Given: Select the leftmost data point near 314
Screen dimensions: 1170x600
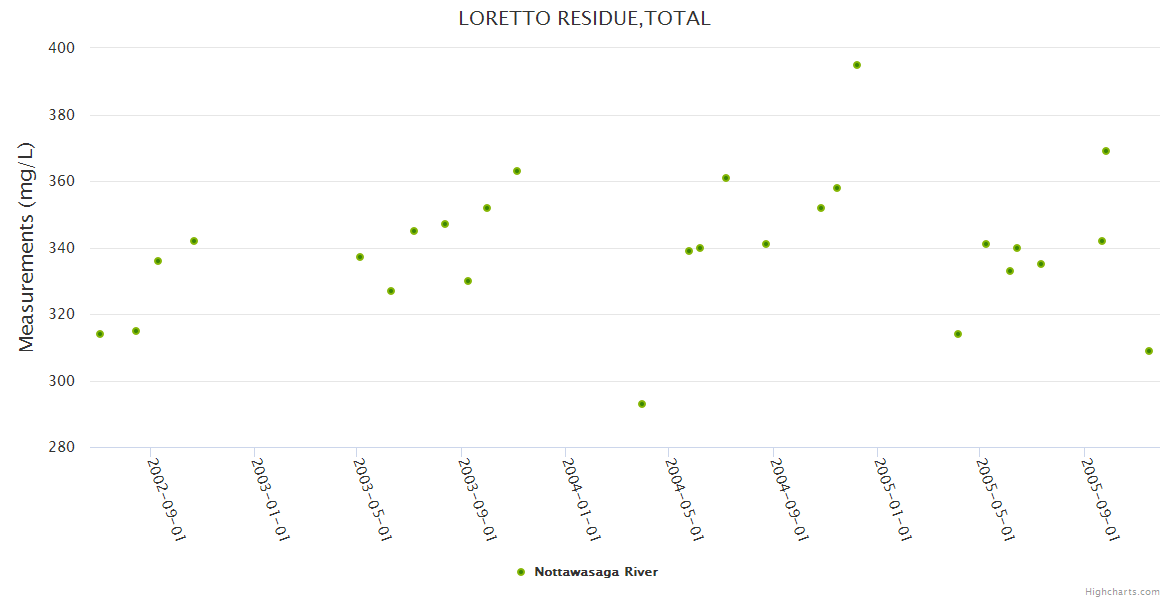Looking at the screenshot, I should (100, 334).
